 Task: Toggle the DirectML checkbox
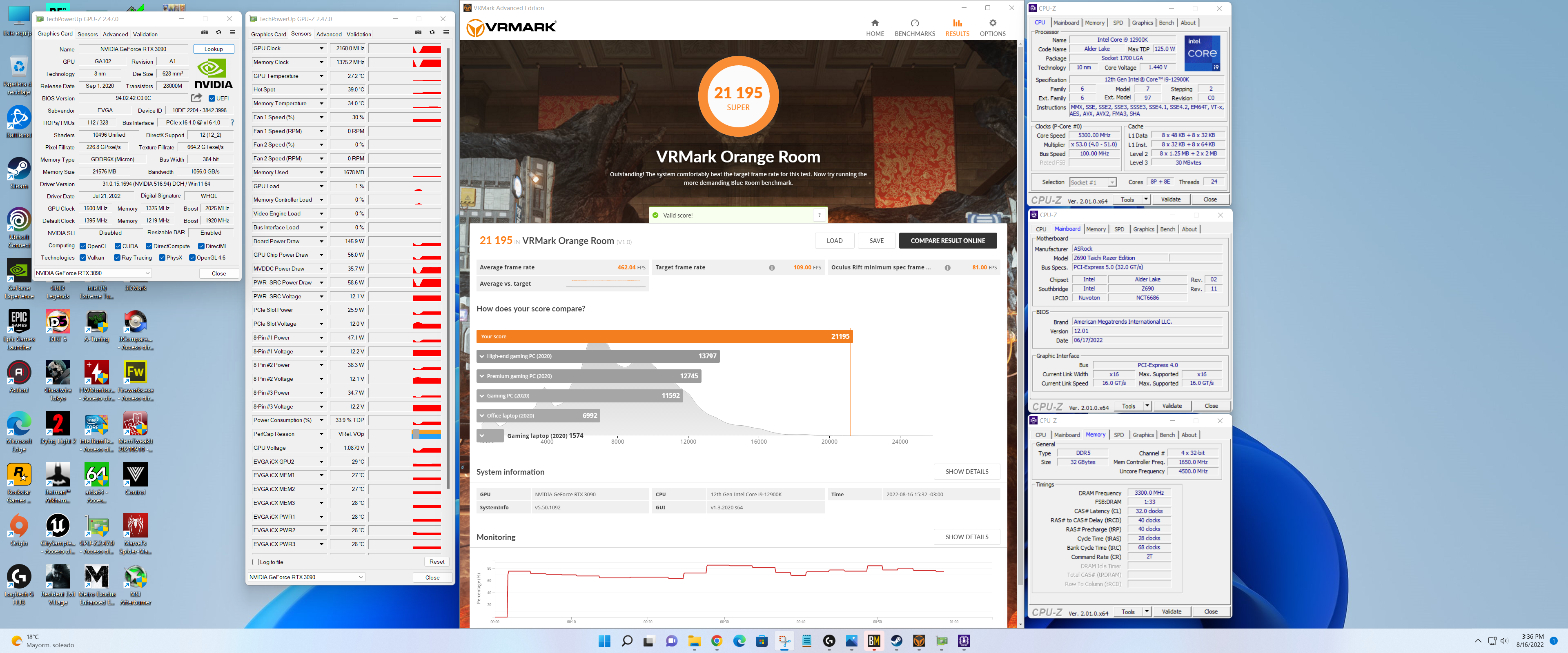tap(201, 247)
